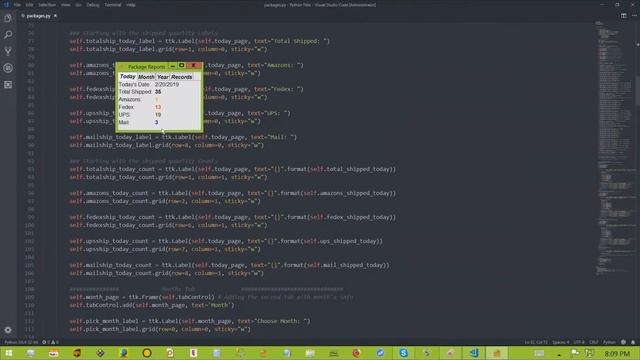640x360 pixels.
Task: Open the File menu
Action: point(17,5)
